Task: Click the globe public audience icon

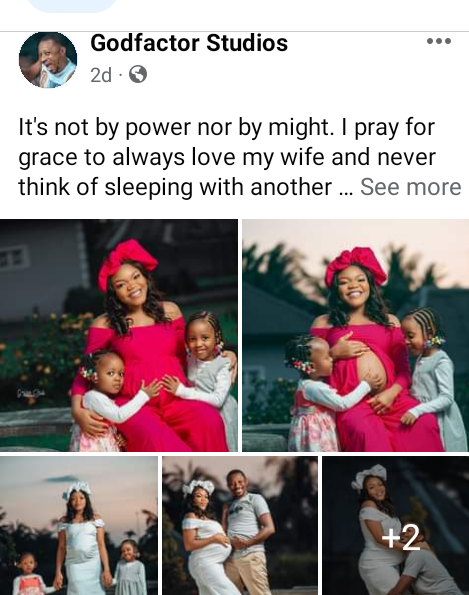Action: [138, 74]
